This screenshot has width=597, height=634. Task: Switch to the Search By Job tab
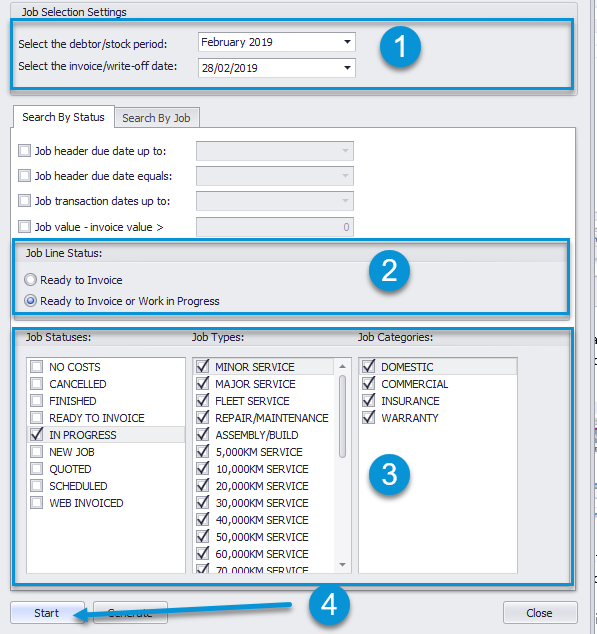point(157,118)
